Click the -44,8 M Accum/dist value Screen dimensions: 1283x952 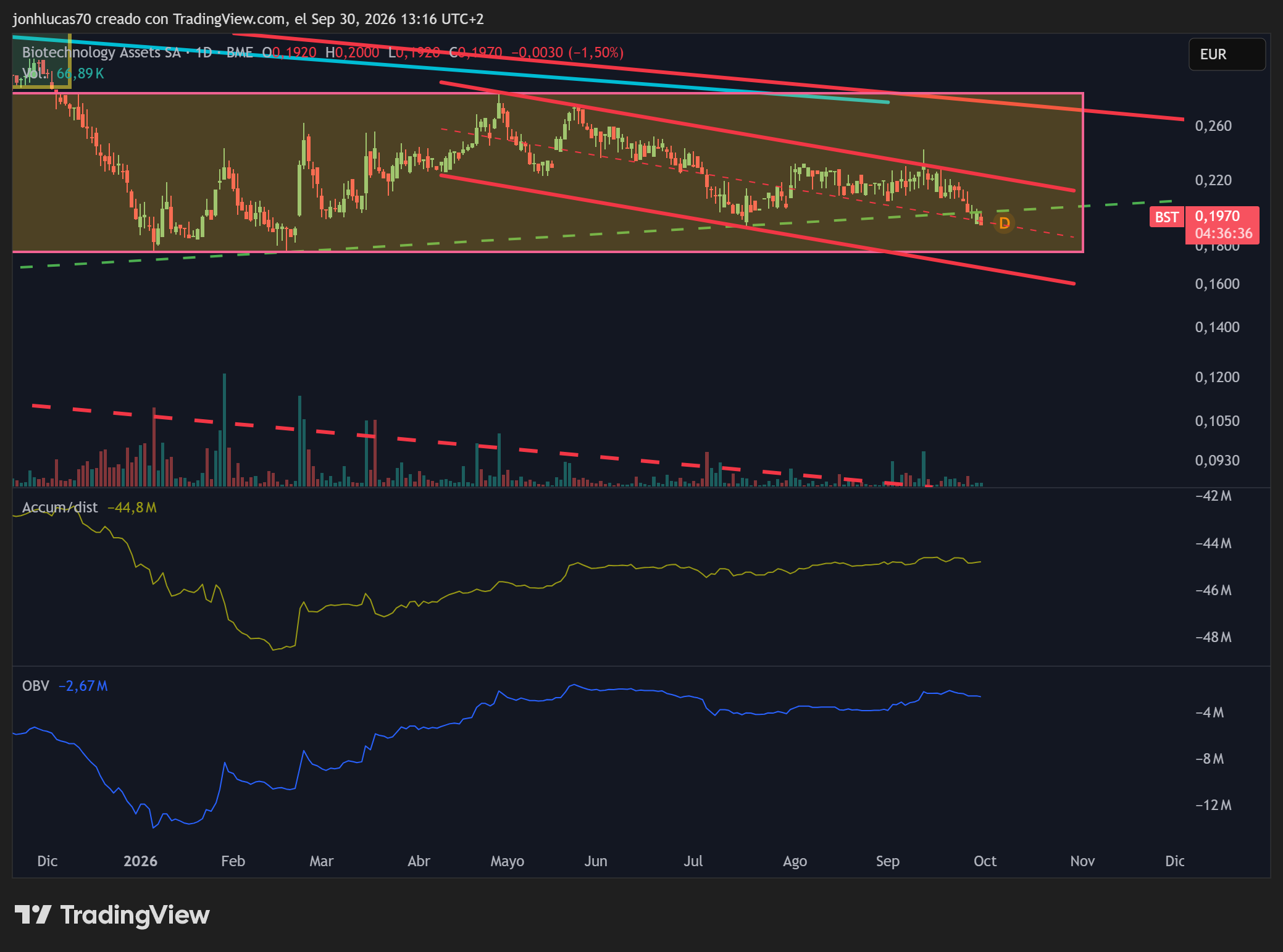tap(132, 507)
